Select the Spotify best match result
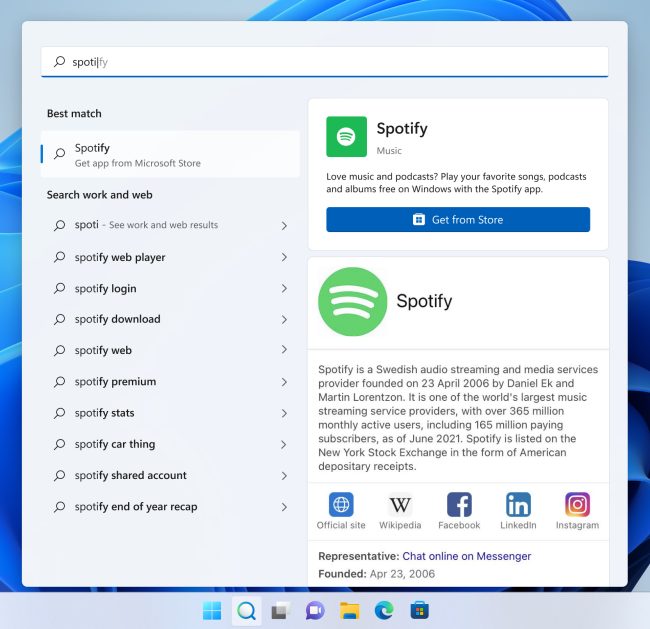Image resolution: width=650 pixels, height=629 pixels. coord(170,154)
